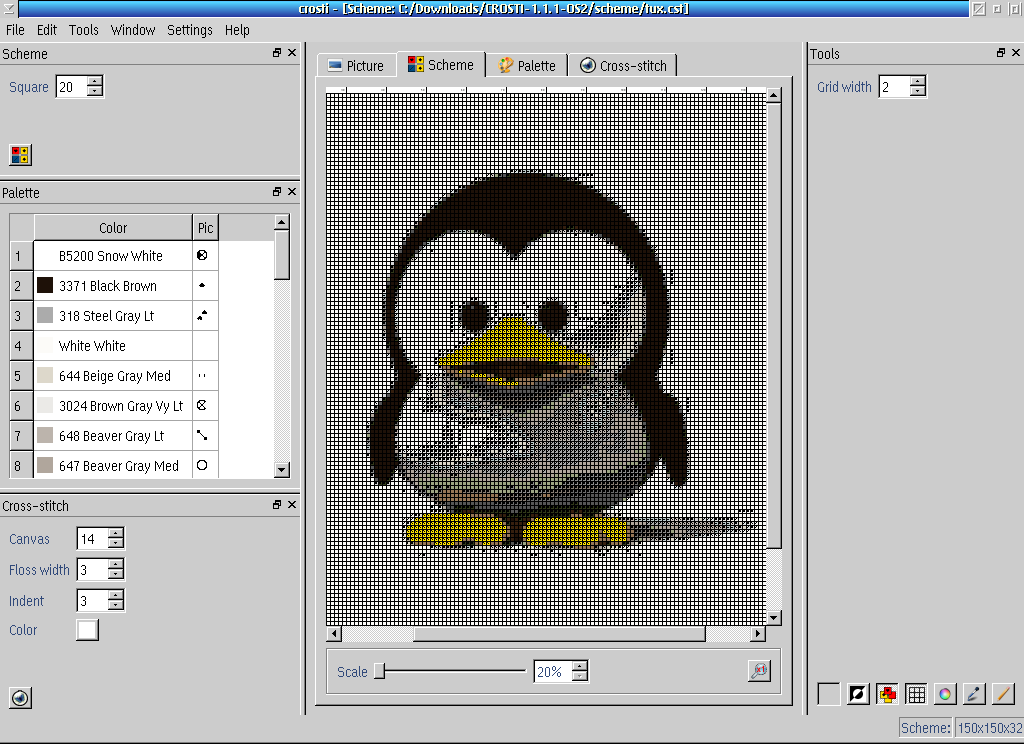Select the eyedropper tool icon
The image size is (1024, 744).
(974, 694)
